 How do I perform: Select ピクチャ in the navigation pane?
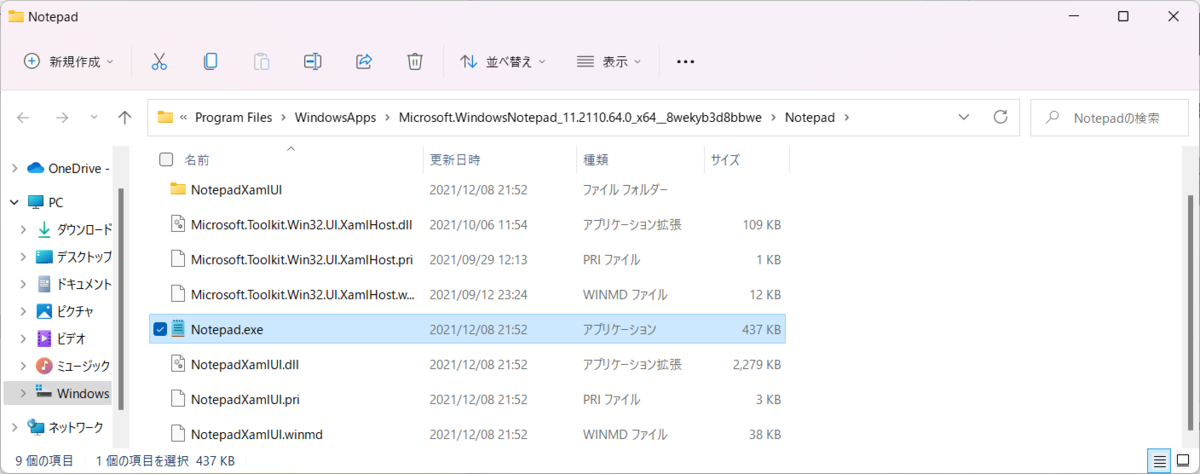[x=65, y=311]
